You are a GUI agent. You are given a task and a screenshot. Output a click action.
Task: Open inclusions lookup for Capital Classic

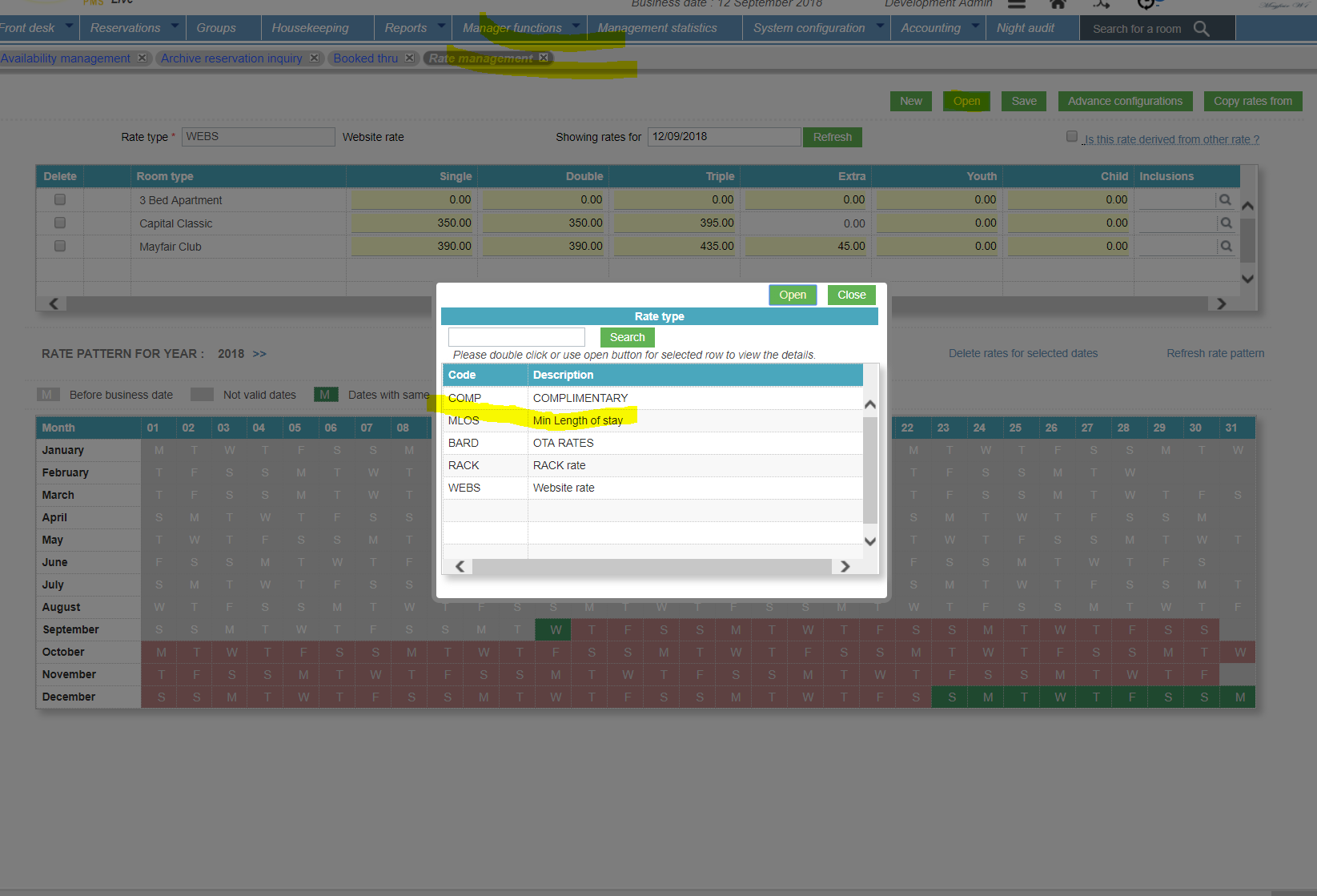(x=1225, y=223)
